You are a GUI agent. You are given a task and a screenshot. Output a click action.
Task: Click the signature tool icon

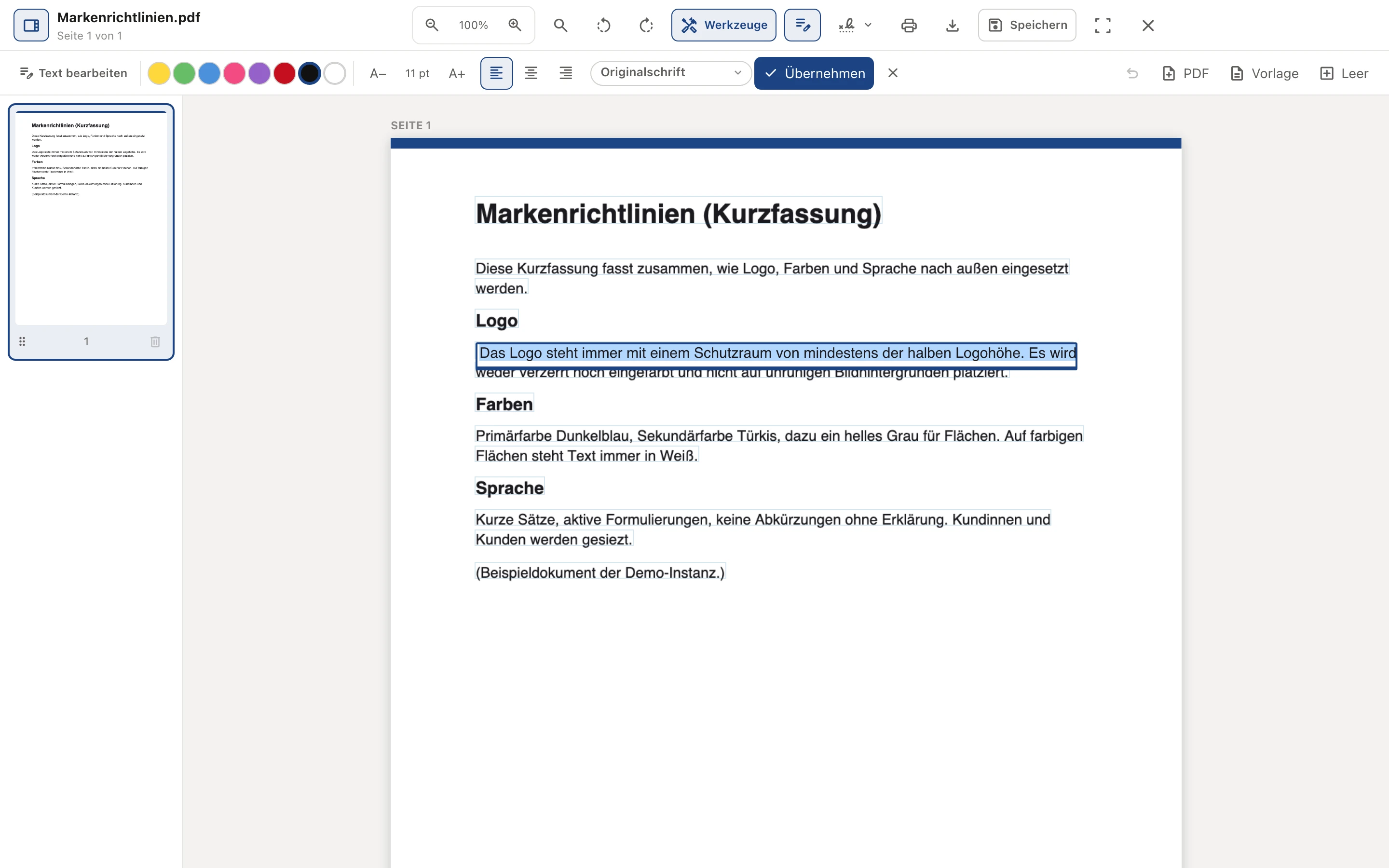(x=846, y=25)
